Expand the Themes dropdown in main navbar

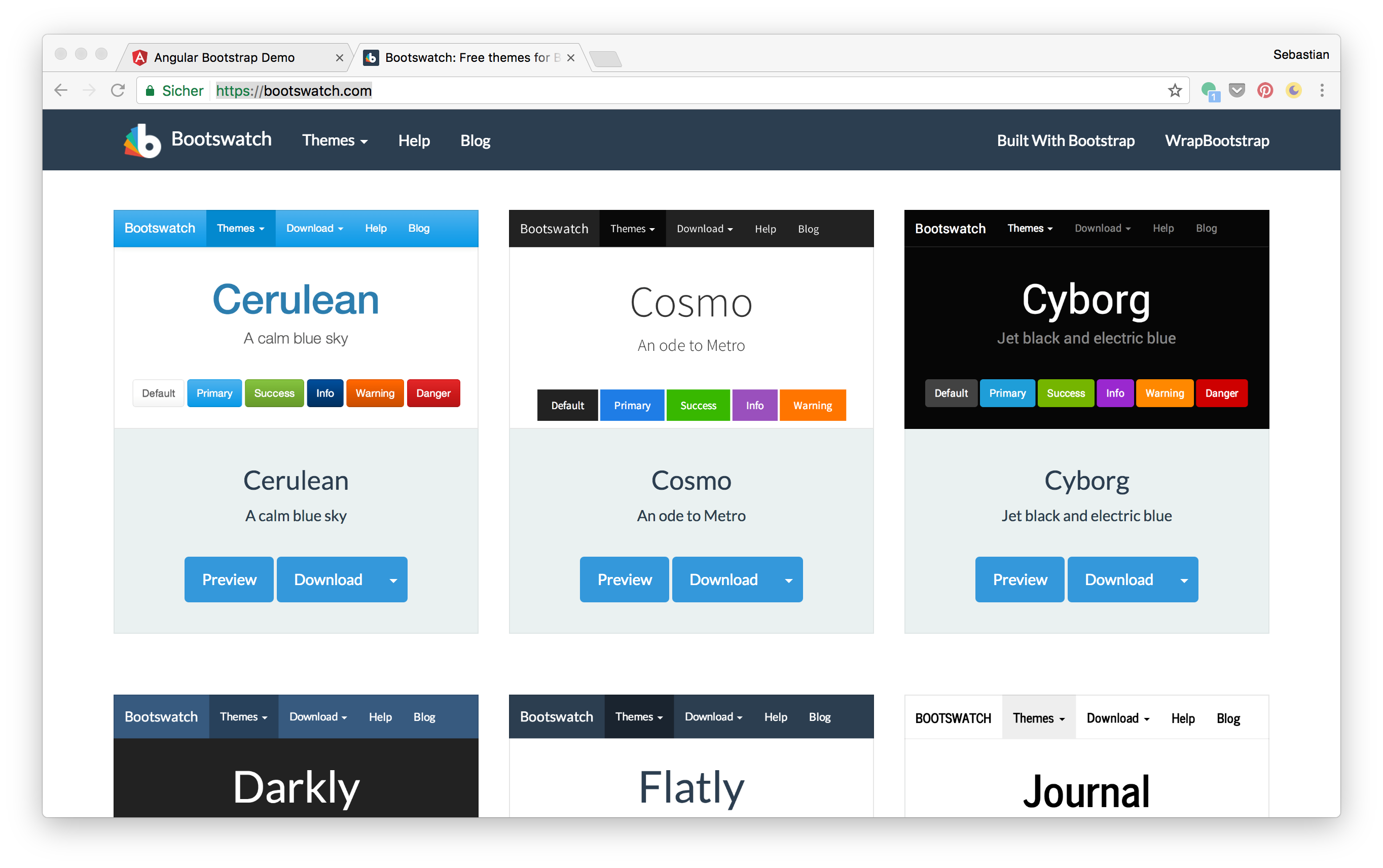(x=335, y=140)
